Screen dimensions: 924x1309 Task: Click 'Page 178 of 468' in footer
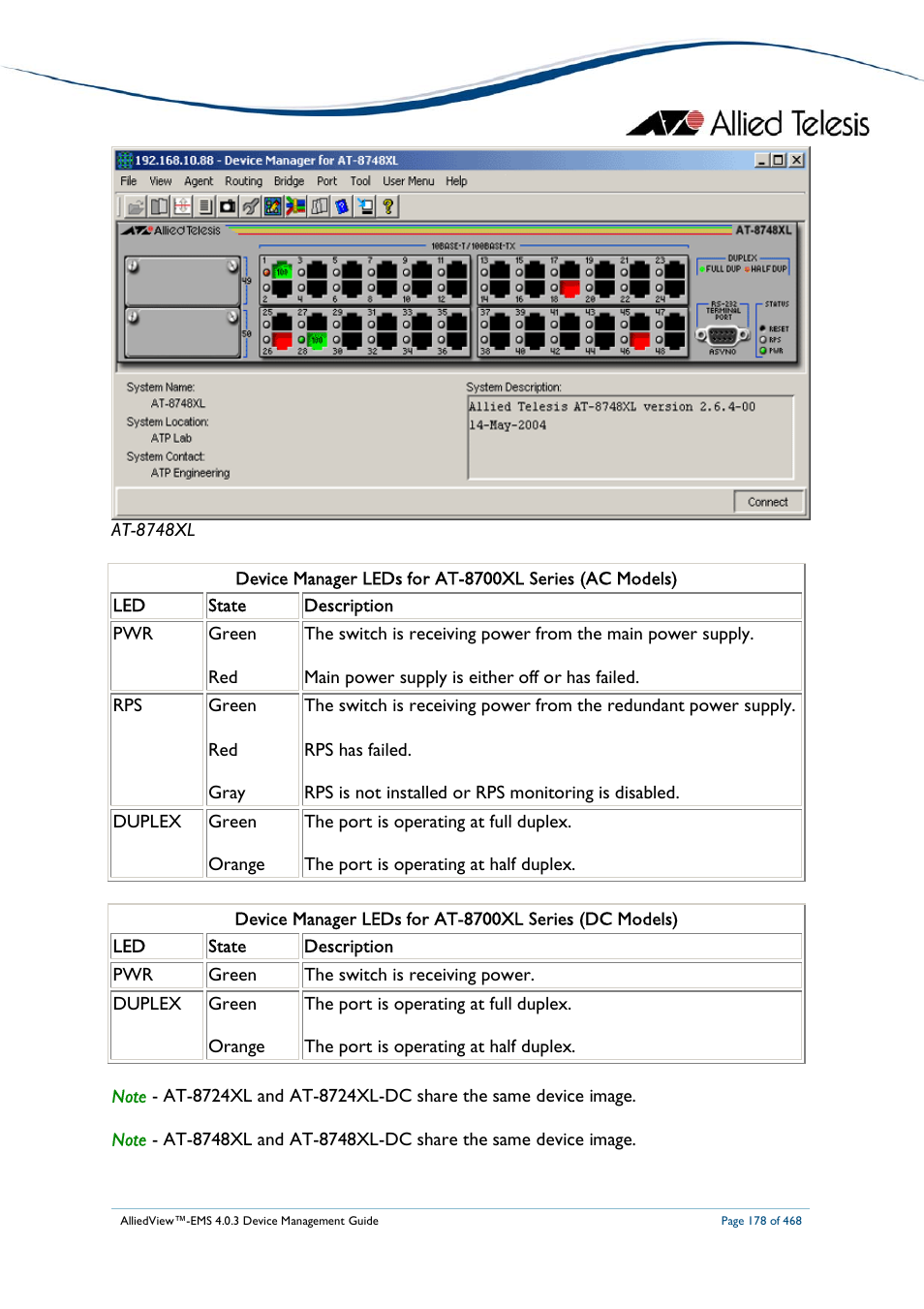coord(761,1221)
